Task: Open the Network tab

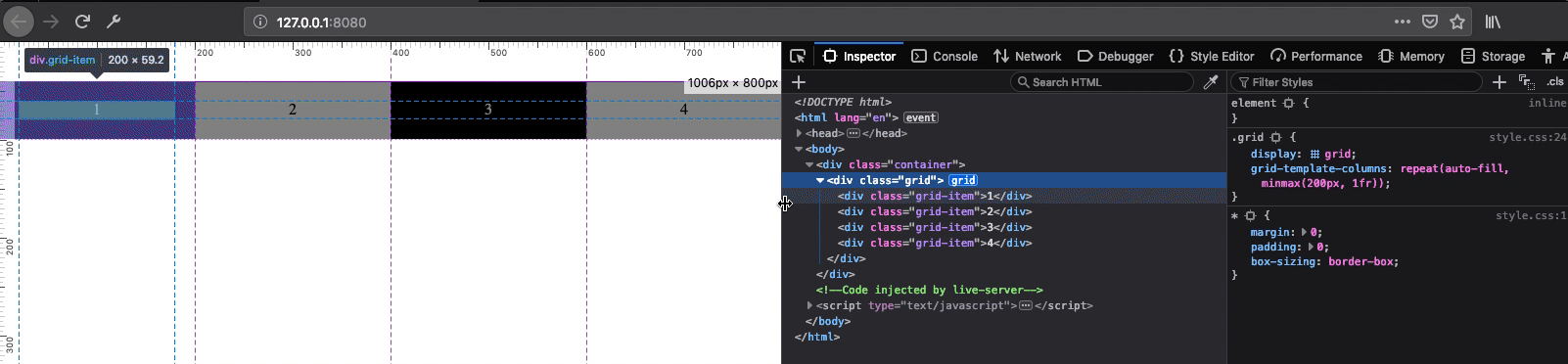Action: point(1027,56)
